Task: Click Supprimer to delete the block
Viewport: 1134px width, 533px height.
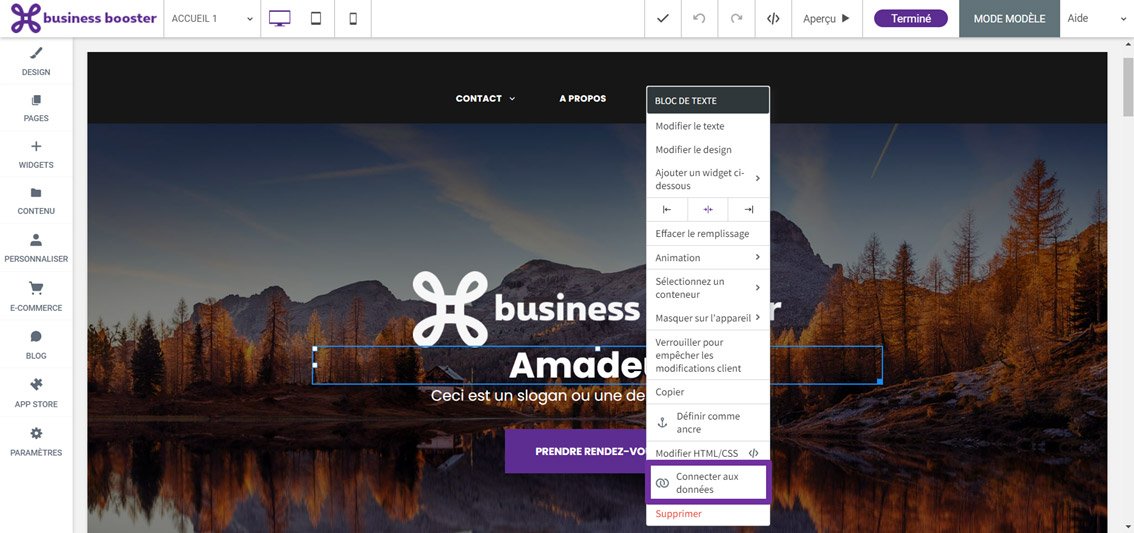Action: pos(679,514)
